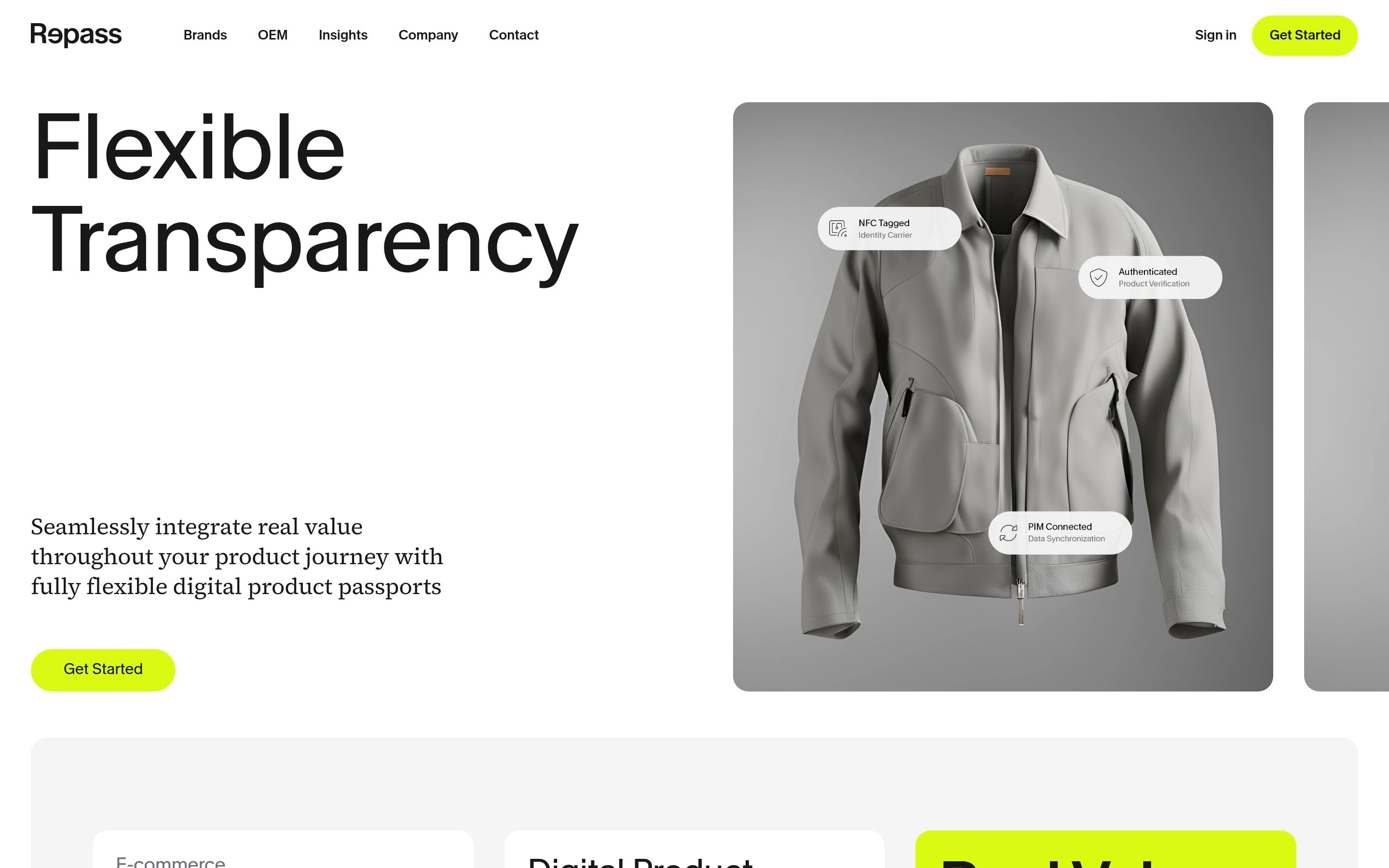Click the NFC tag icon on the jacket
Image resolution: width=1389 pixels, height=868 pixels.
tap(838, 229)
